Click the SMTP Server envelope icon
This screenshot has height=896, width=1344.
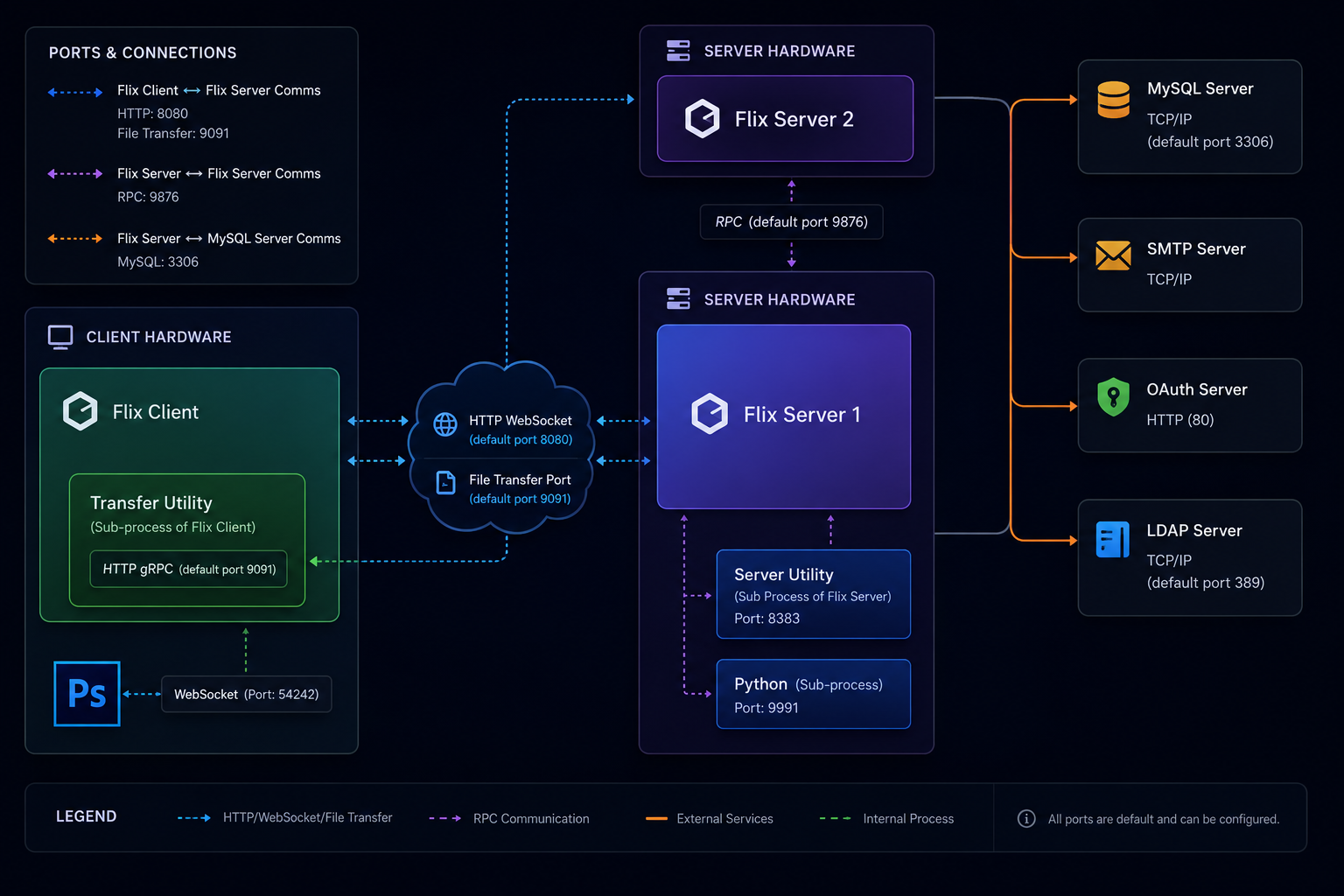coord(1113,255)
